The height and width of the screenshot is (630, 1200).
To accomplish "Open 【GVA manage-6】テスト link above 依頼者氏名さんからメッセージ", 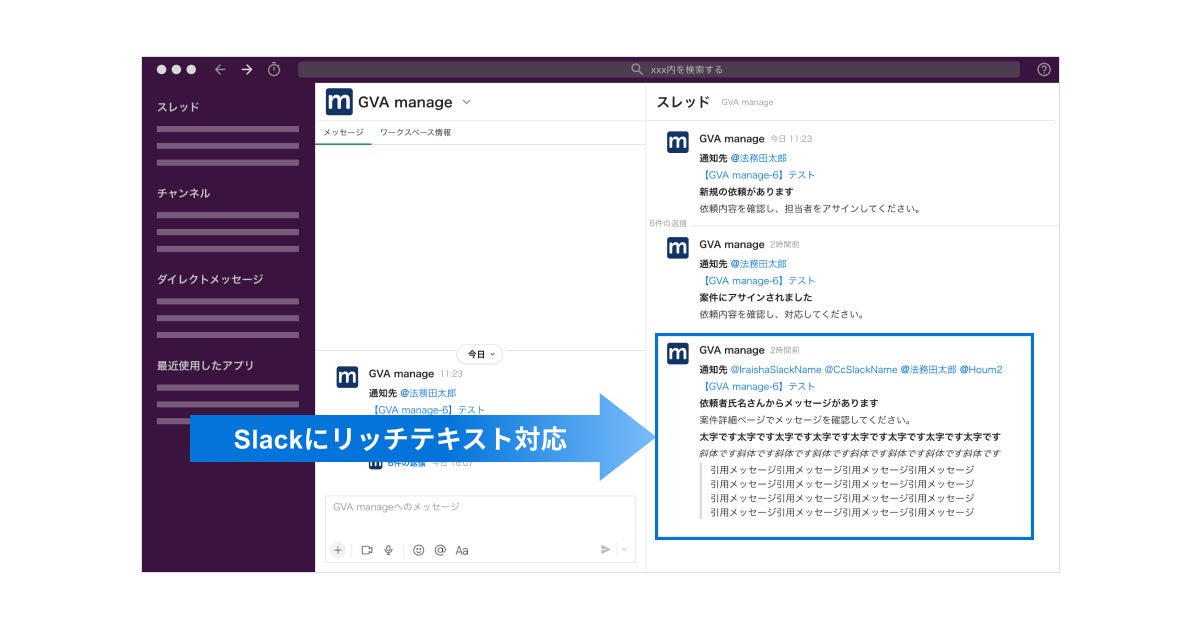I will click(x=757, y=386).
